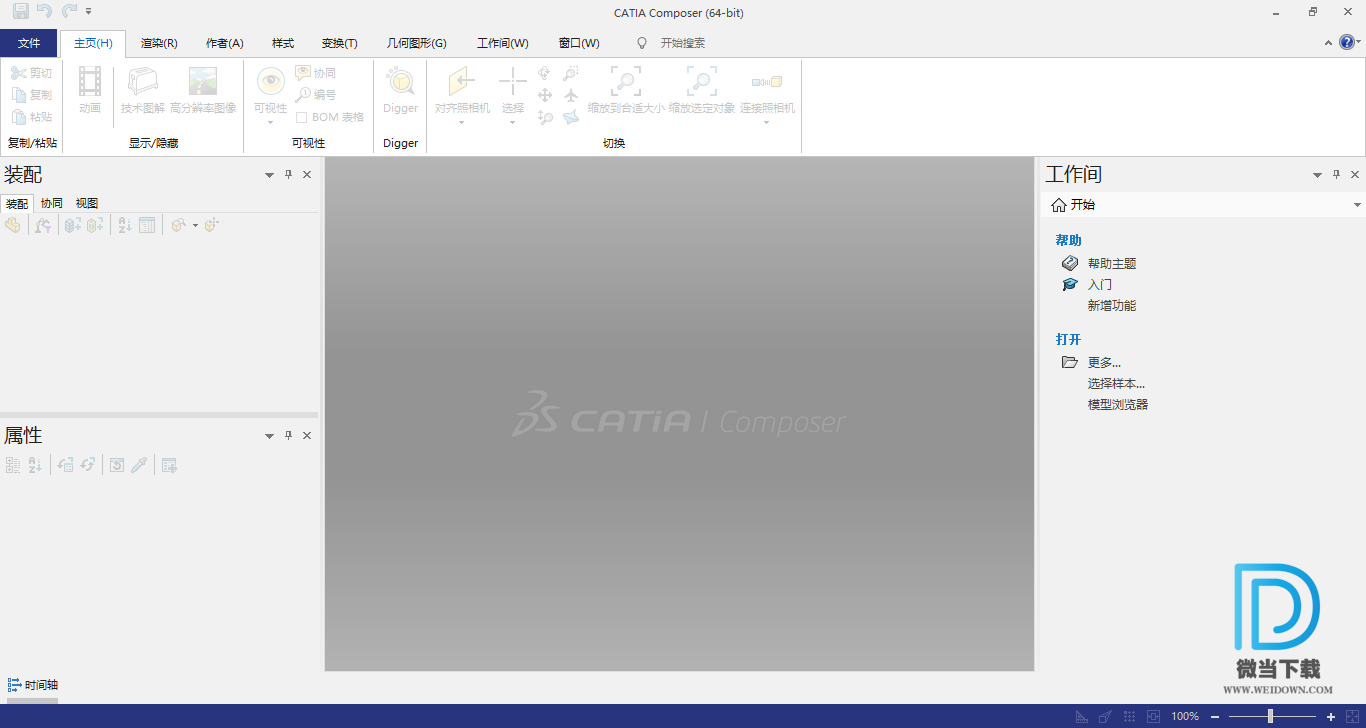
Task: Open the 帮助主题 help topics link
Action: (x=1112, y=264)
